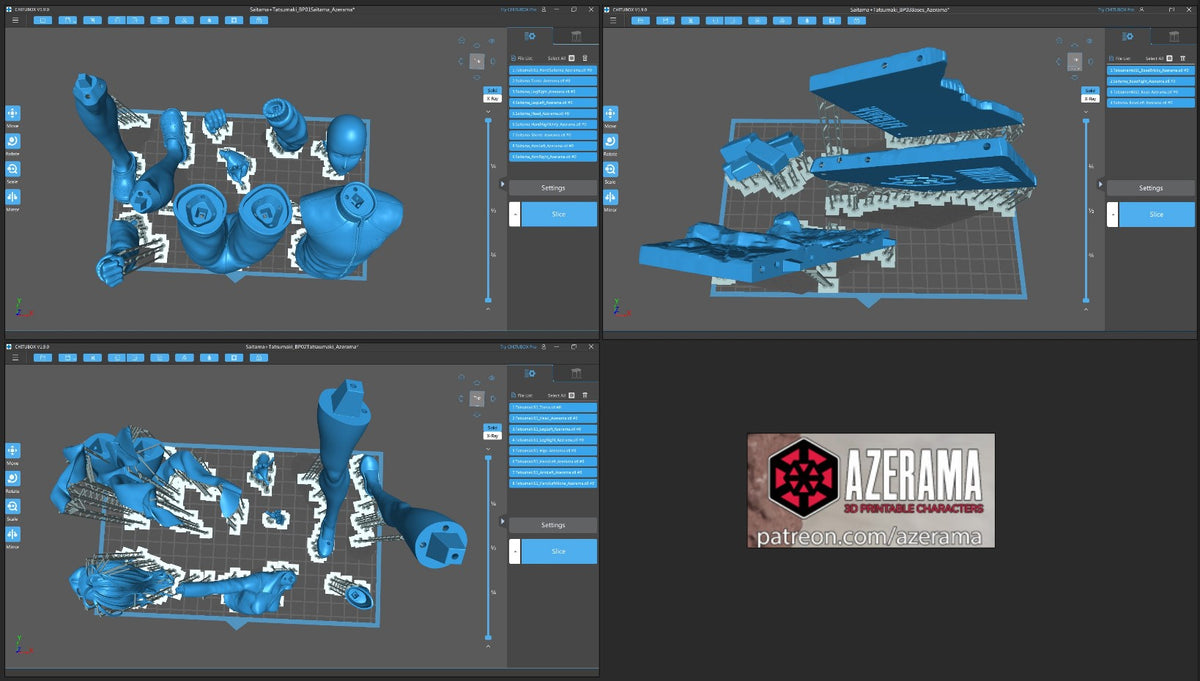Open the white dropdown beside Slice, Tatsumaki window
1200x681 pixels.
[x=514, y=551]
